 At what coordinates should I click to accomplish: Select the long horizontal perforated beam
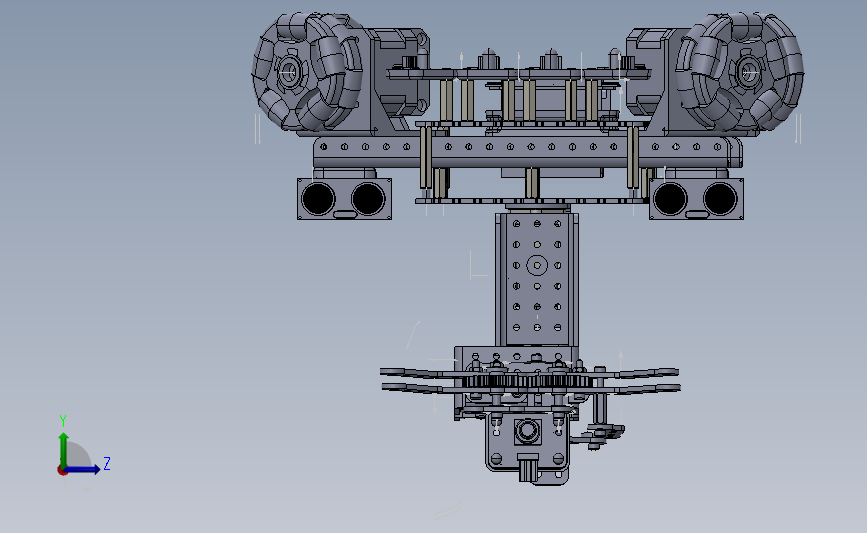[x=527, y=153]
